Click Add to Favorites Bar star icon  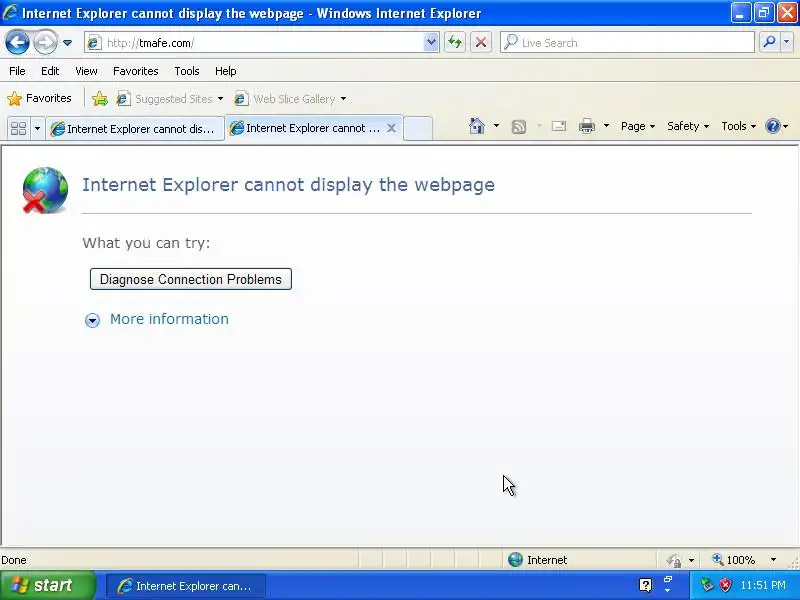(100, 98)
